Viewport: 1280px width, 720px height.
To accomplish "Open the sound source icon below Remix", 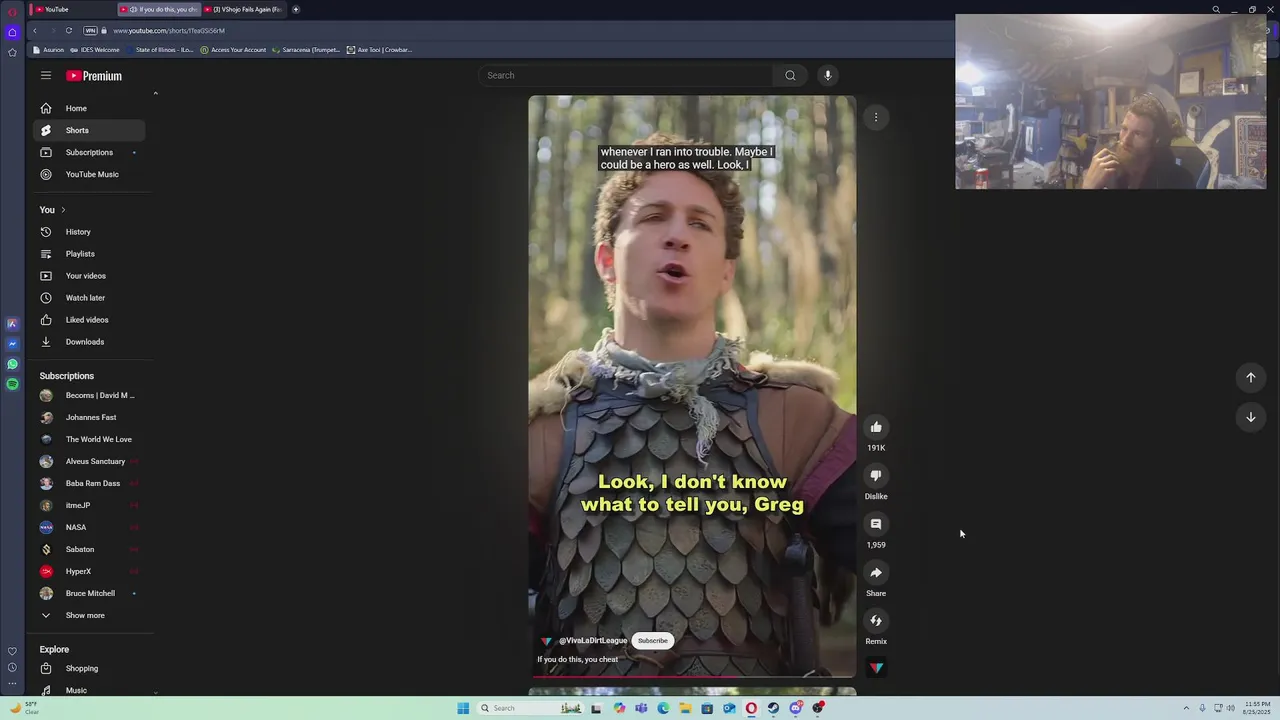I will [x=876, y=667].
